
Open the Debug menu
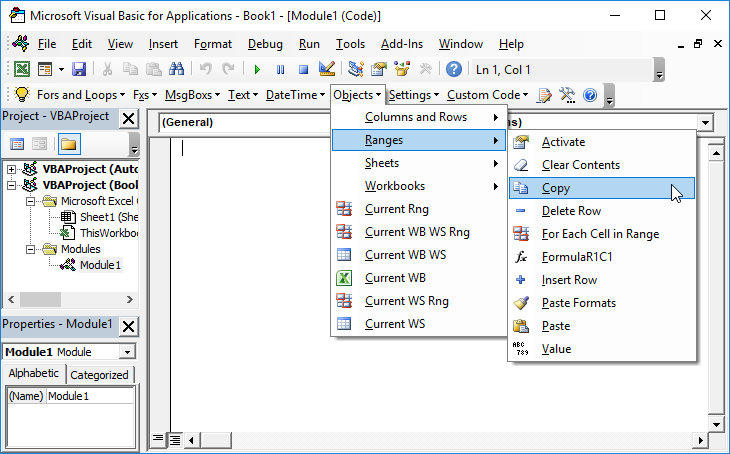pos(265,44)
